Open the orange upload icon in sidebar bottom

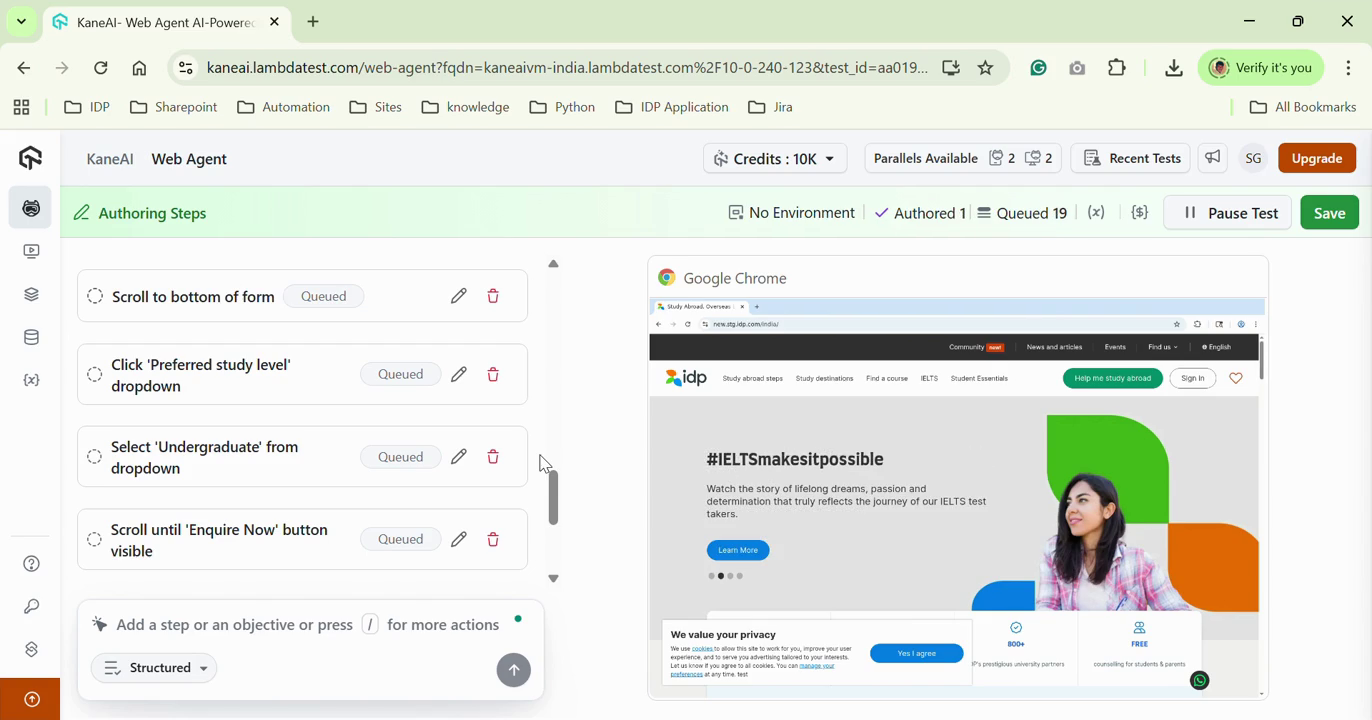pos(31,700)
